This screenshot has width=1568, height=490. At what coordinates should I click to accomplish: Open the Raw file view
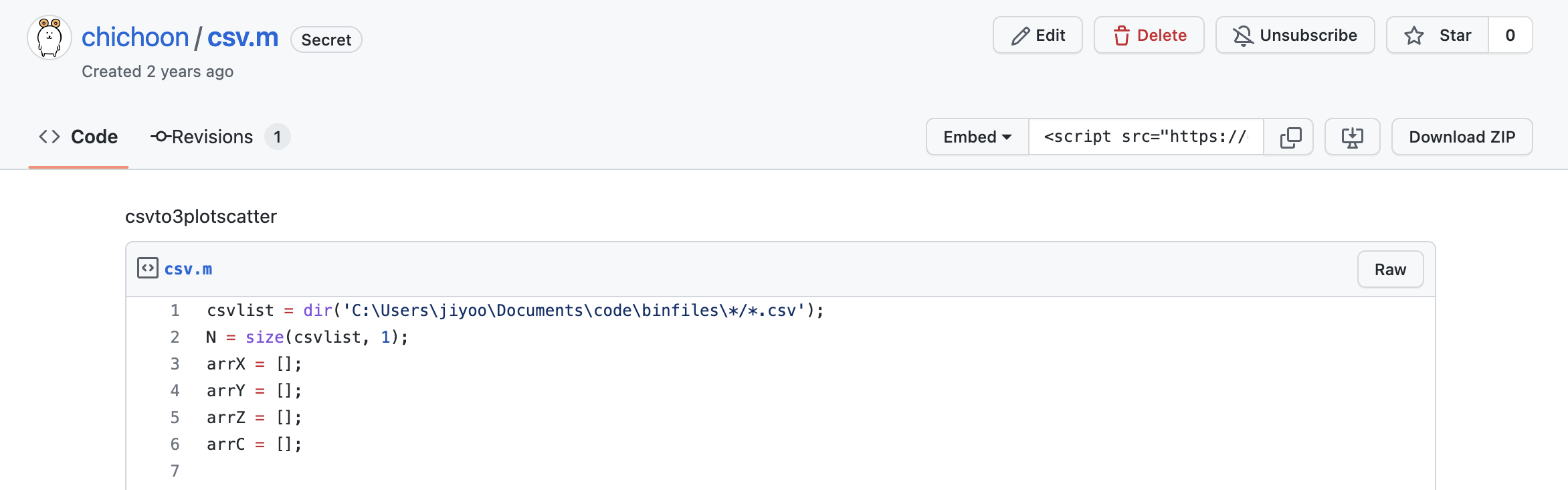tap(1390, 269)
